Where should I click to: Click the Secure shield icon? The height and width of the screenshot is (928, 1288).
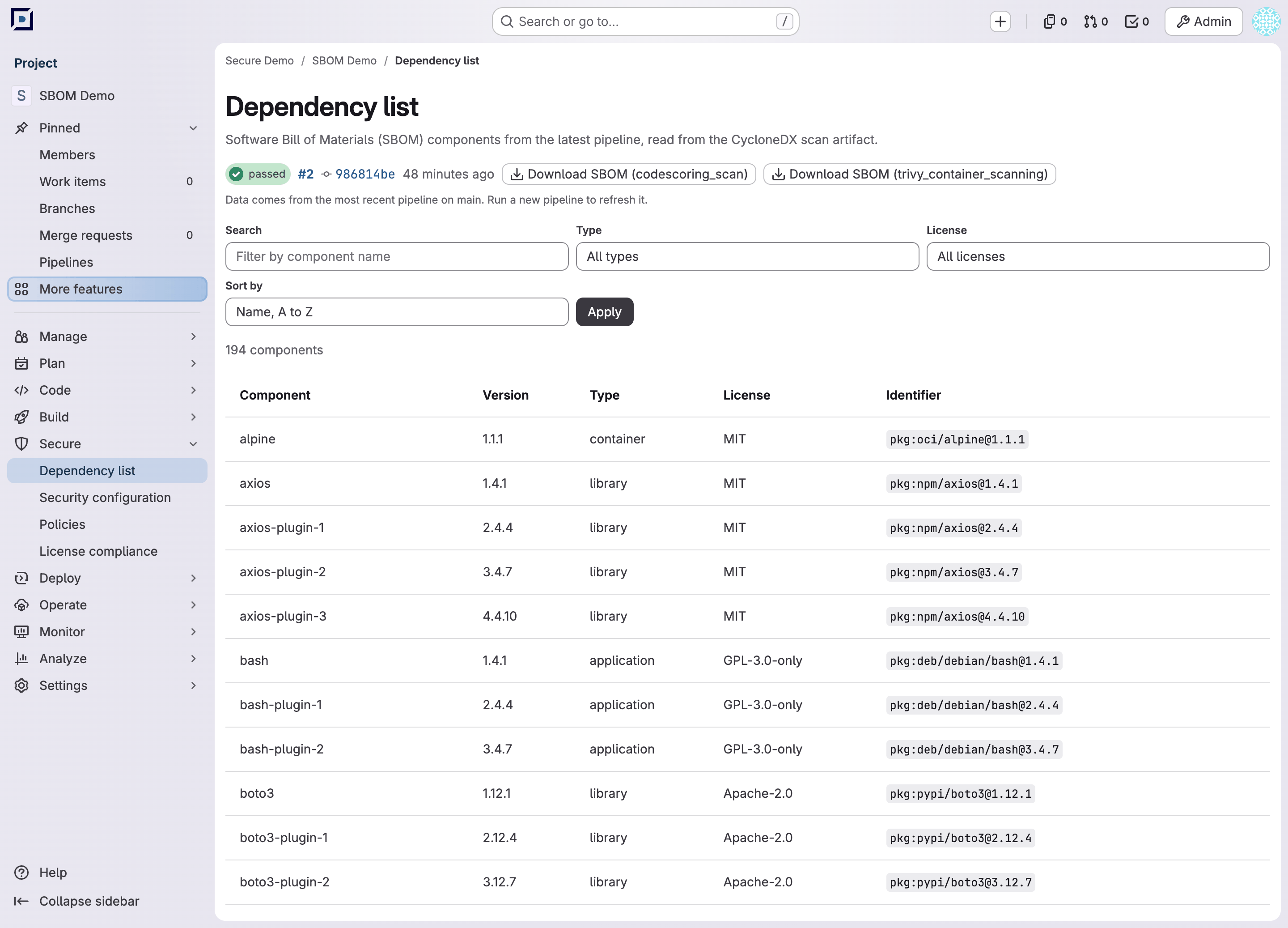point(21,444)
